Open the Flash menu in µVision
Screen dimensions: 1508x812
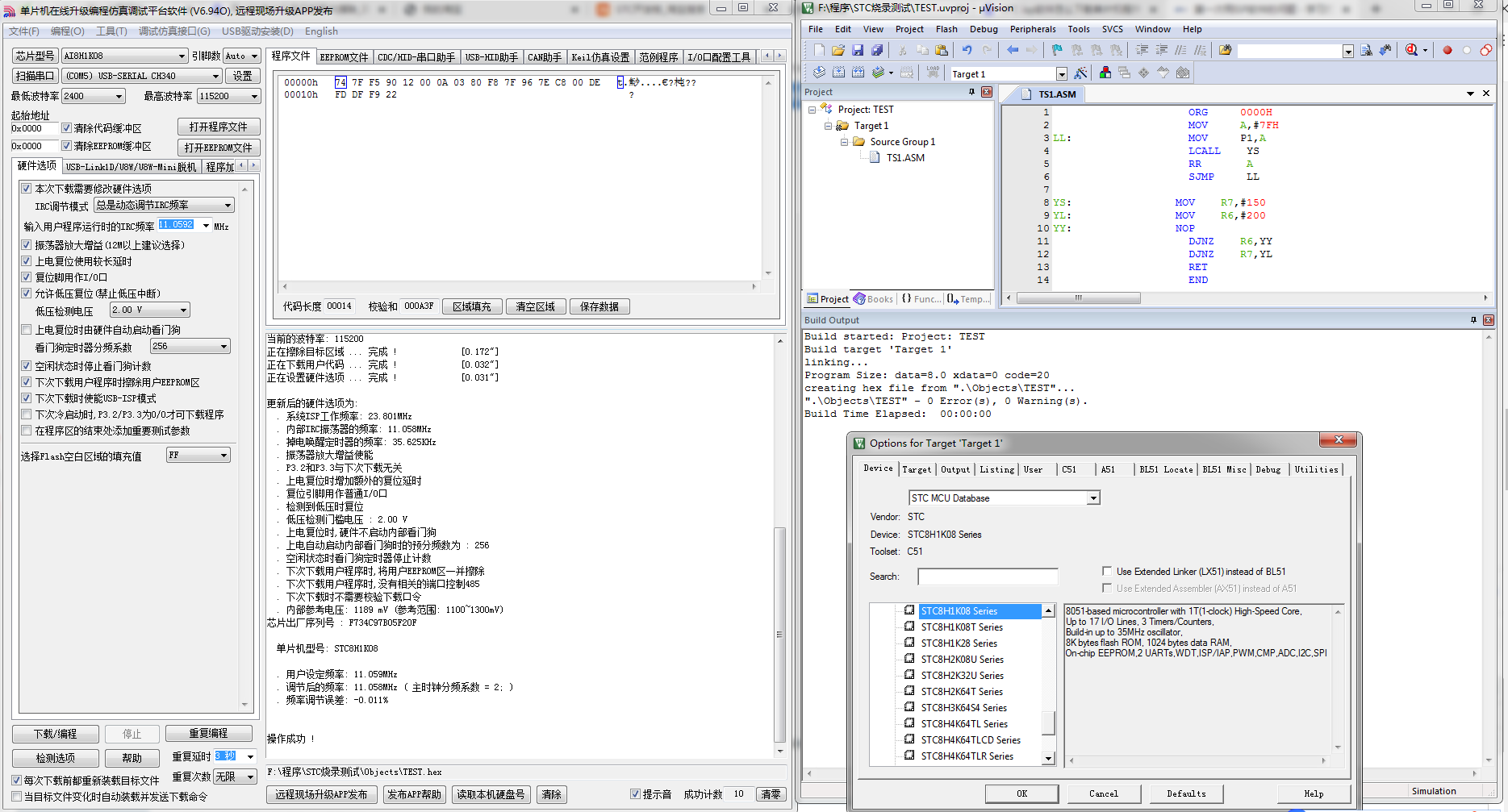[946, 29]
